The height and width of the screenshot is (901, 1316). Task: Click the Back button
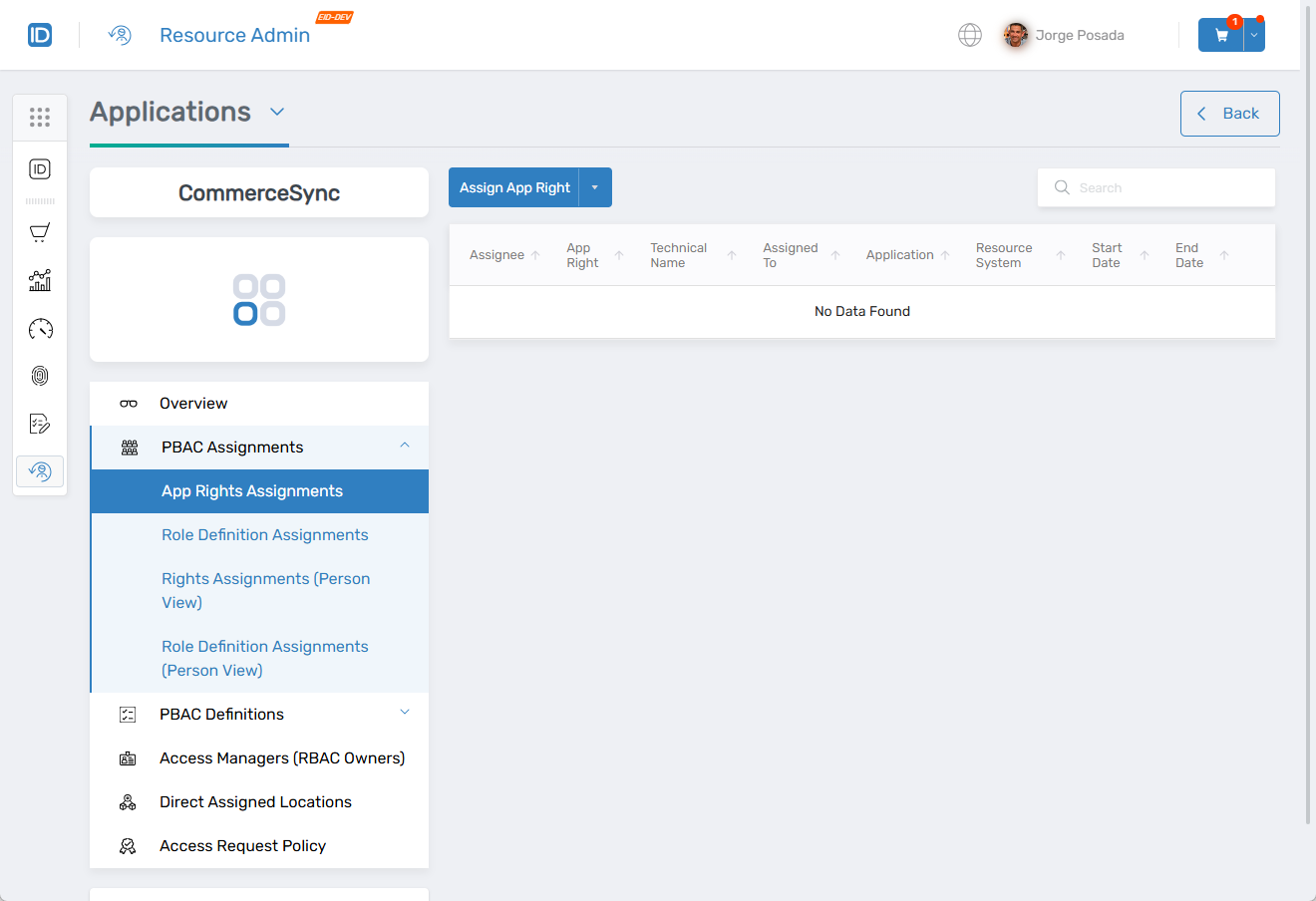point(1229,114)
